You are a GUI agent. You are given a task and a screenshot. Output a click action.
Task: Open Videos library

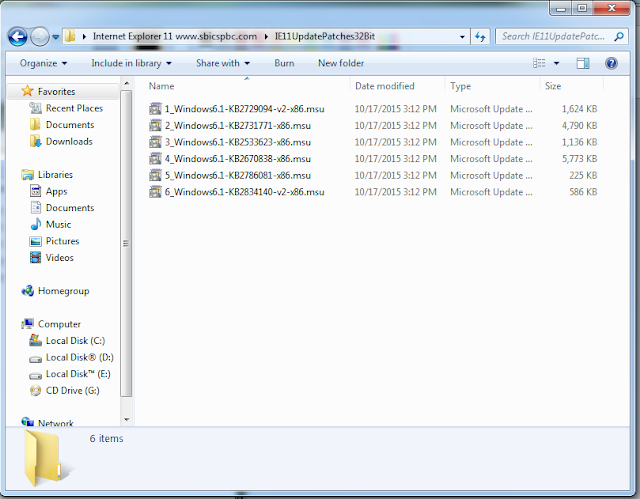point(60,258)
